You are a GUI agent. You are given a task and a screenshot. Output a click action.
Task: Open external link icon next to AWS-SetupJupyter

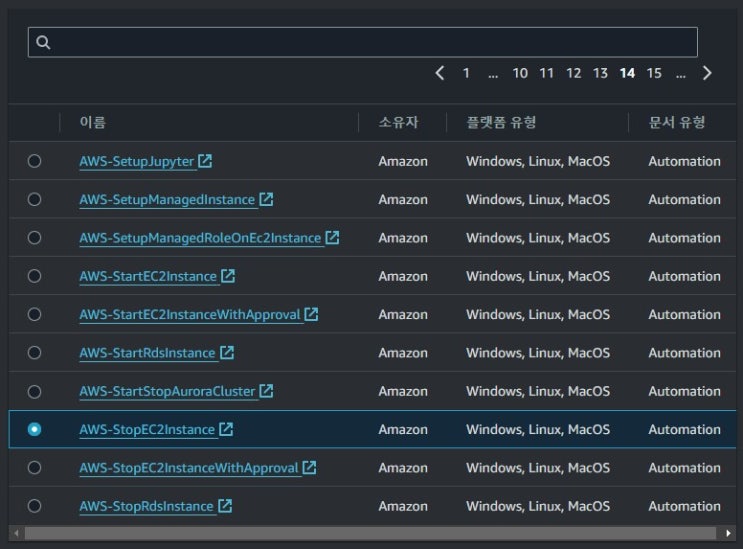tap(205, 161)
